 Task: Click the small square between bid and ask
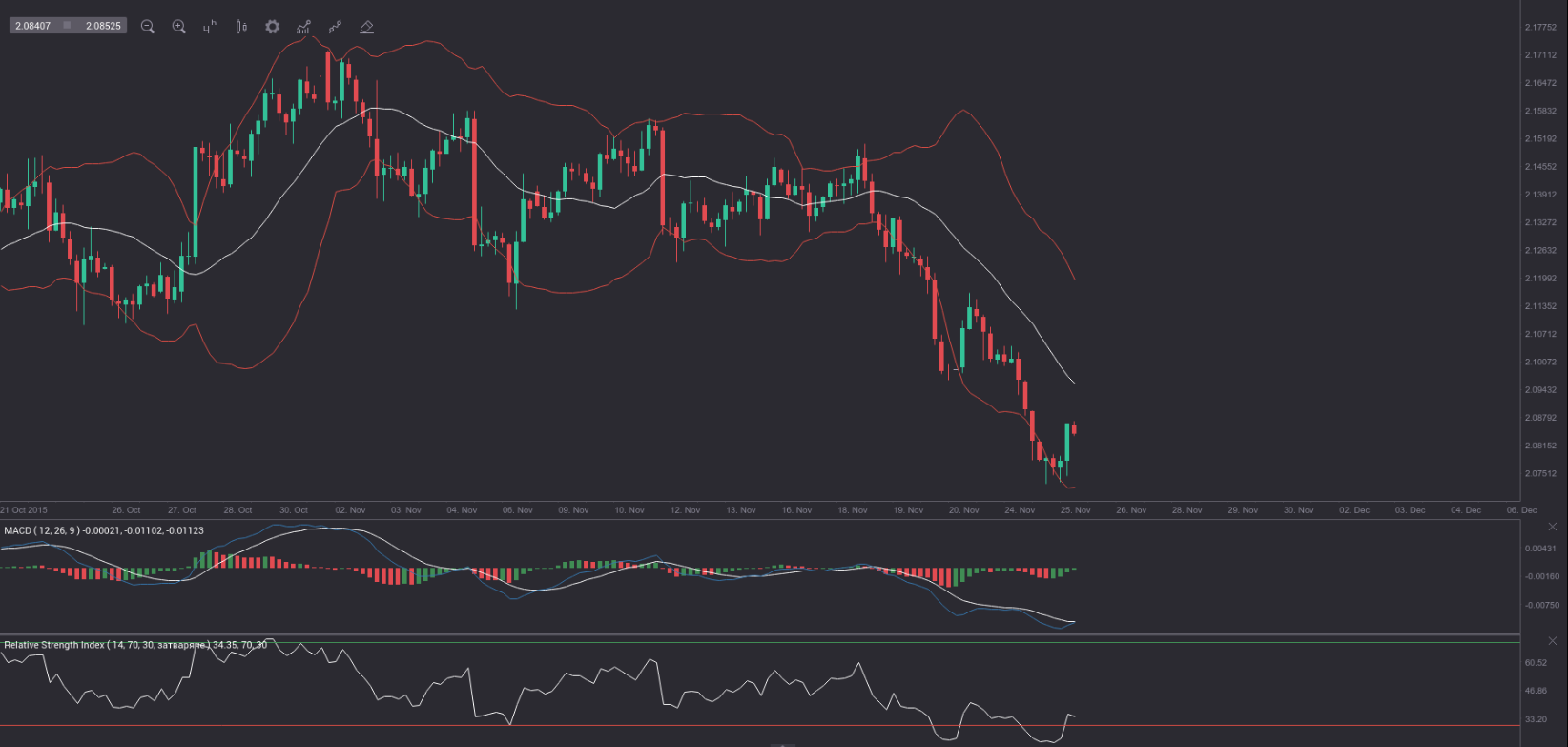point(67,26)
